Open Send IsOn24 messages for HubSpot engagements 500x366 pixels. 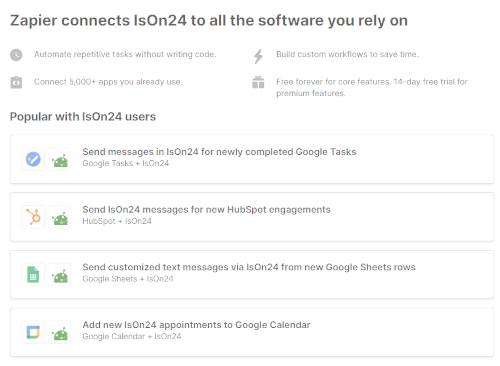pos(252,217)
